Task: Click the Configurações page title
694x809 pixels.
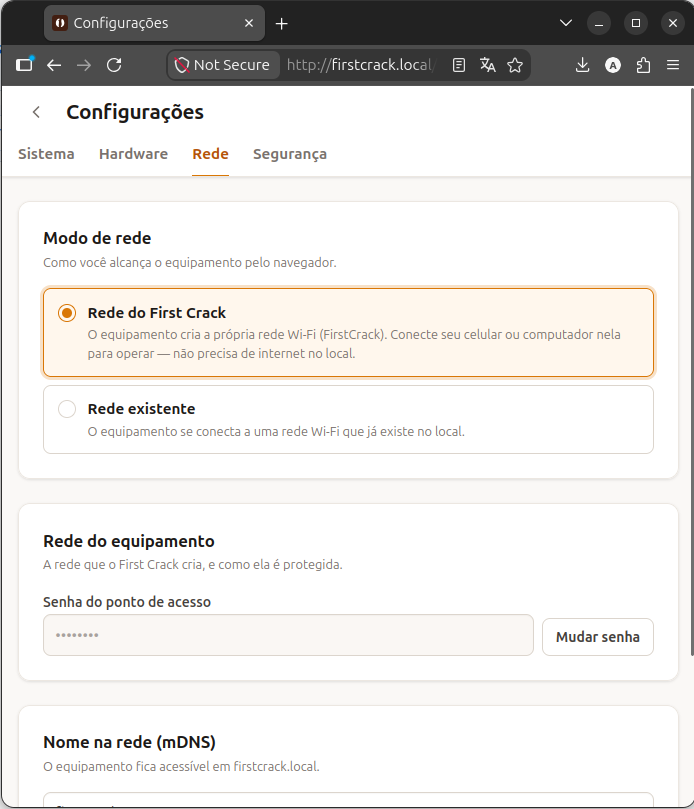Action: (135, 112)
